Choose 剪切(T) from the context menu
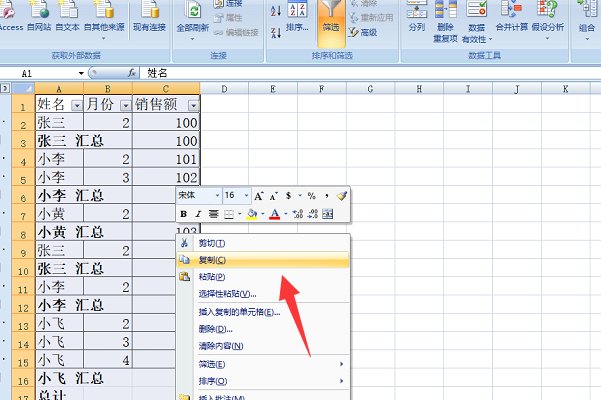 tap(263, 243)
